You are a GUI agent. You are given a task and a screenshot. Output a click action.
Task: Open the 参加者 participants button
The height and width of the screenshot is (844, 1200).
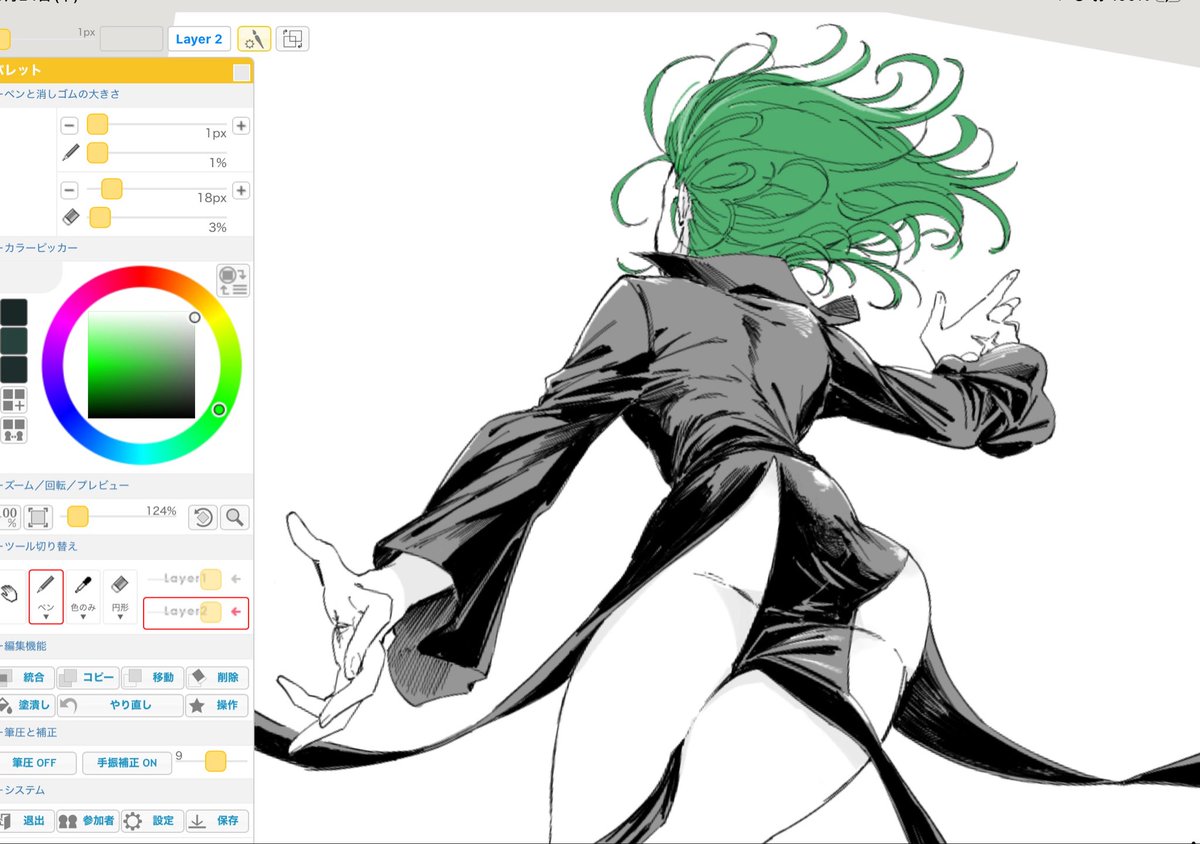(x=88, y=821)
